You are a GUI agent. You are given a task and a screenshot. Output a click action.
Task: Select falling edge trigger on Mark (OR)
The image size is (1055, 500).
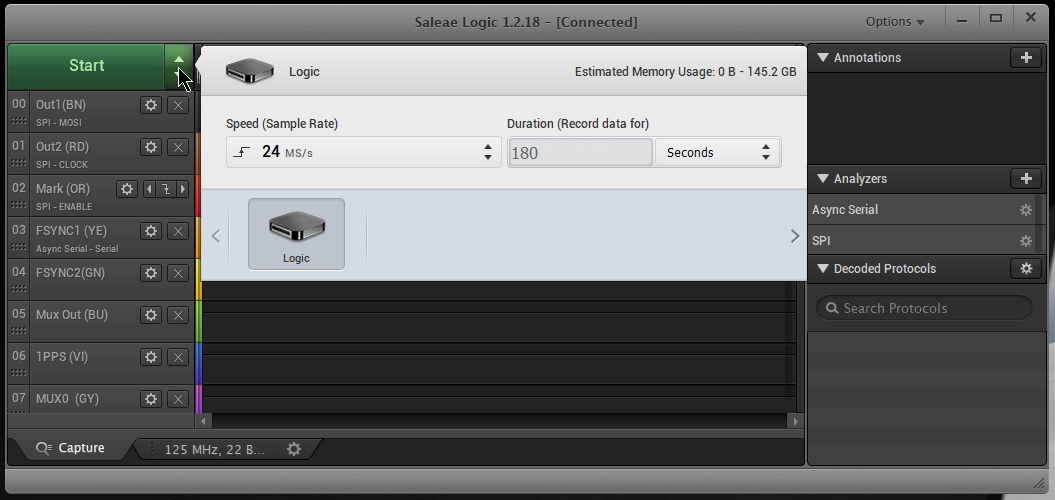pyautogui.click(x=166, y=189)
